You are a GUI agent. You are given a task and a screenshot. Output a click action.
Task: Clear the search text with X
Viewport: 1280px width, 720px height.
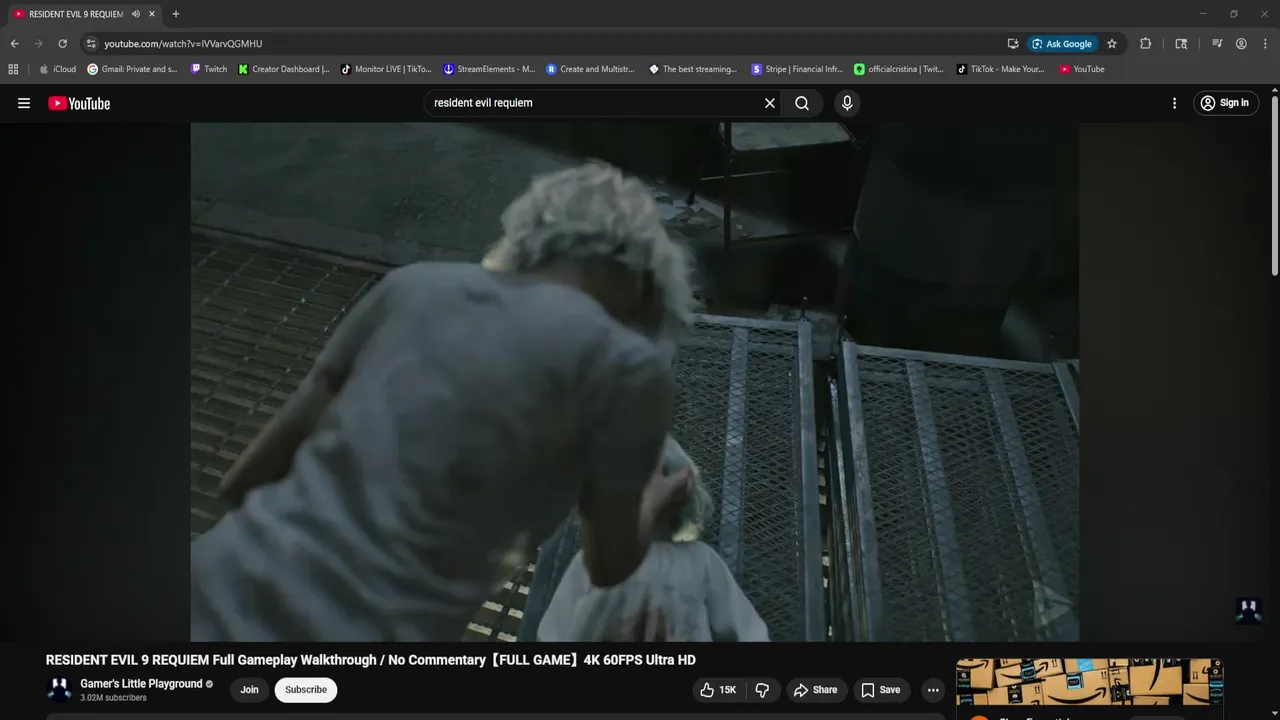770,103
